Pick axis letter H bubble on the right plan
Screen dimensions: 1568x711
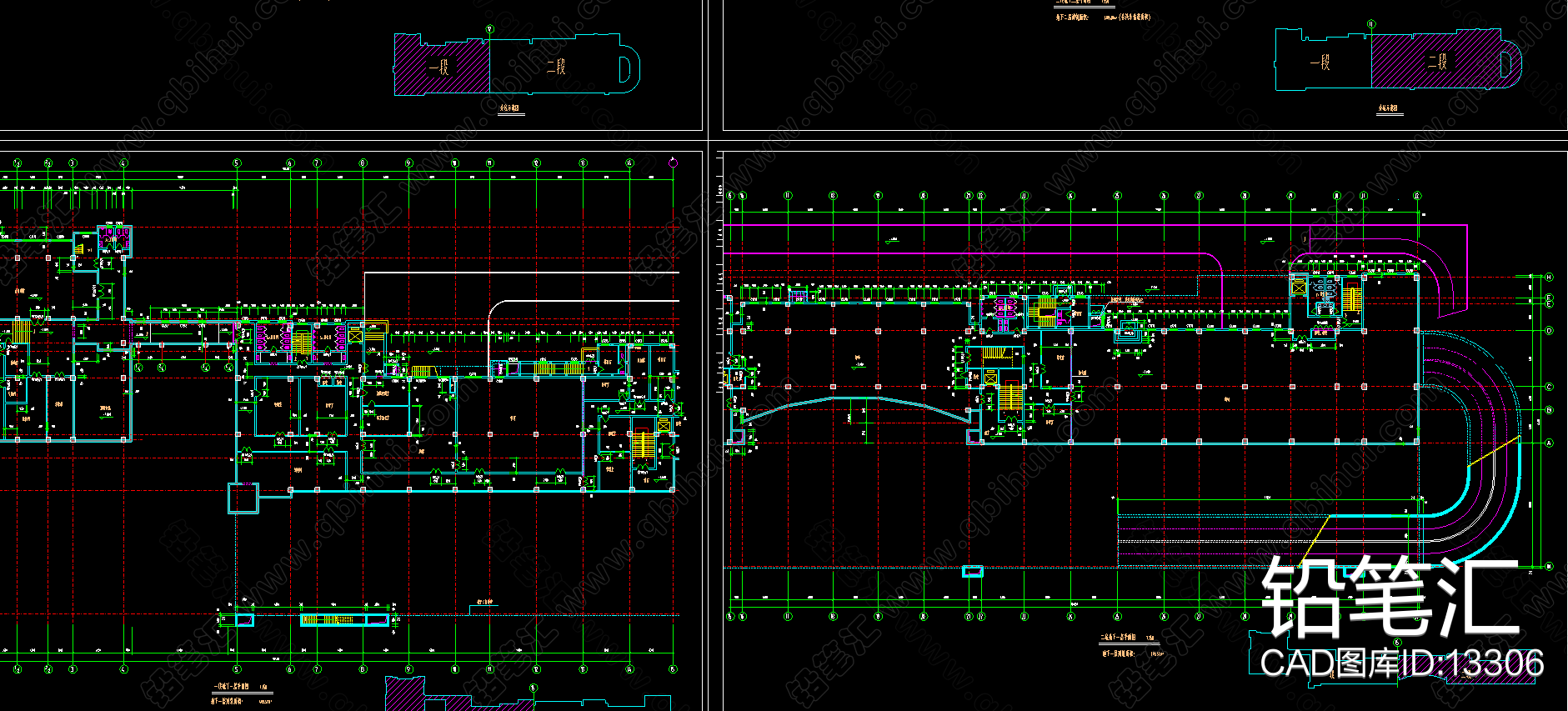tap(1550, 277)
